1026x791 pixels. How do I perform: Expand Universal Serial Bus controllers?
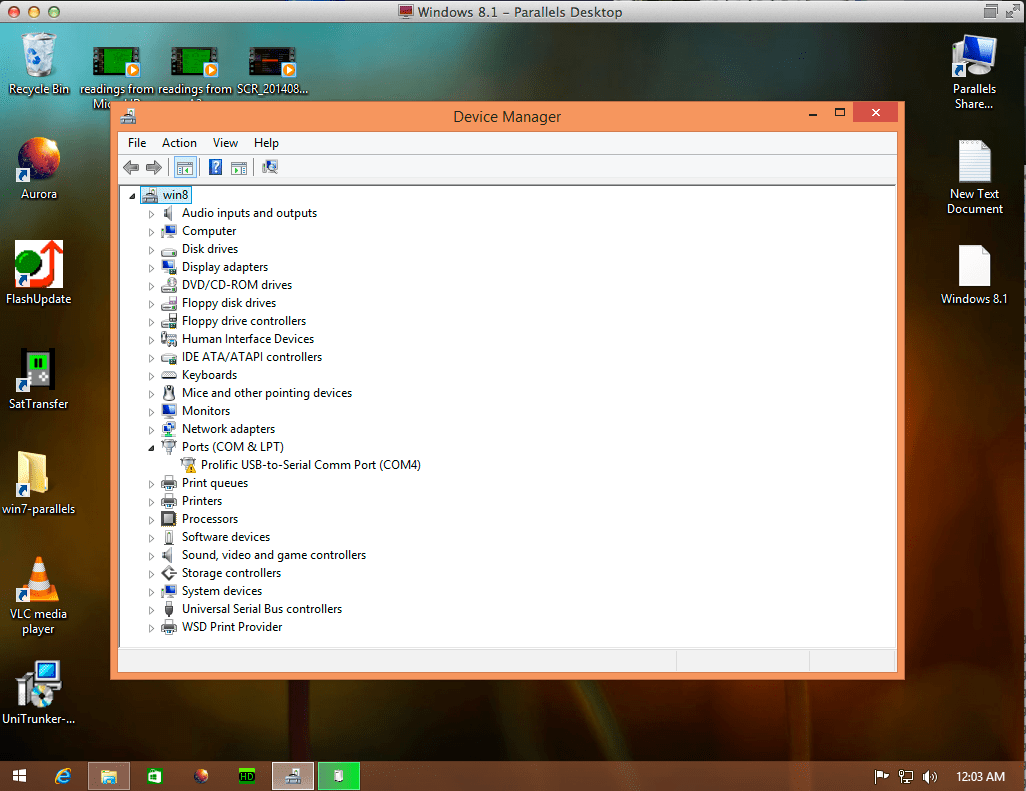pos(151,610)
